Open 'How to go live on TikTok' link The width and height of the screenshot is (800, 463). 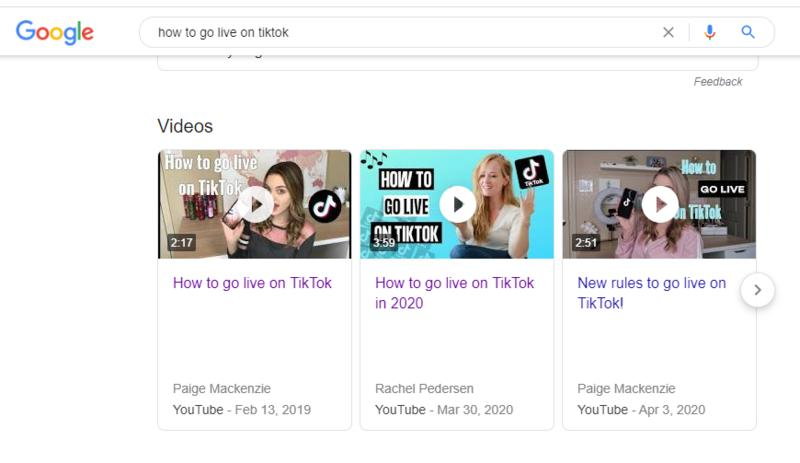click(x=252, y=283)
